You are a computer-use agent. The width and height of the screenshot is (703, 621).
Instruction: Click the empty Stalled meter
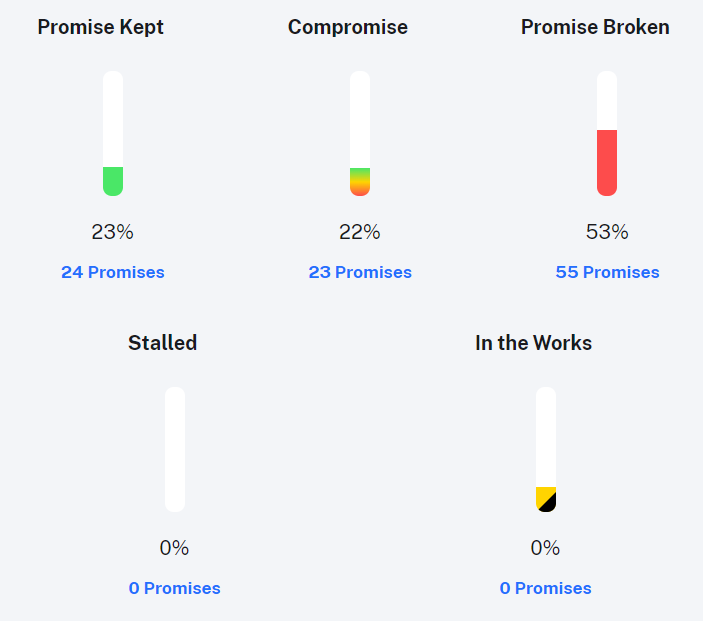[x=175, y=449]
